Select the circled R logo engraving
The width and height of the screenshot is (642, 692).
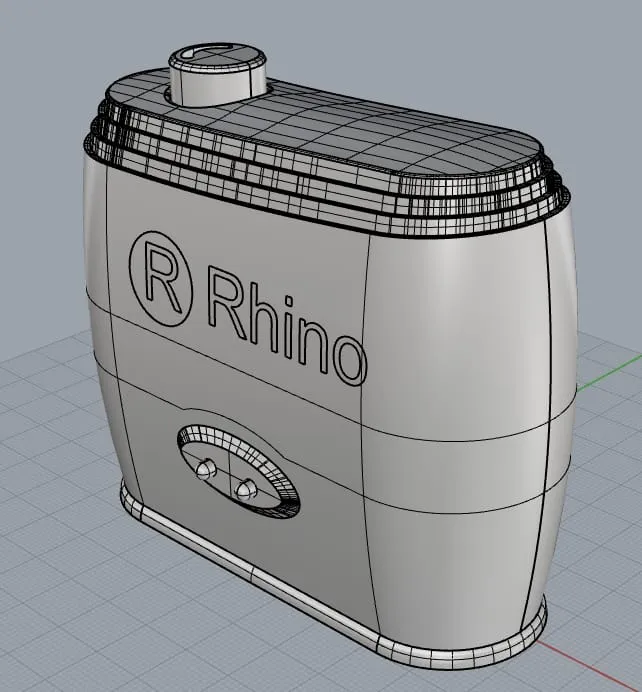[x=161, y=279]
